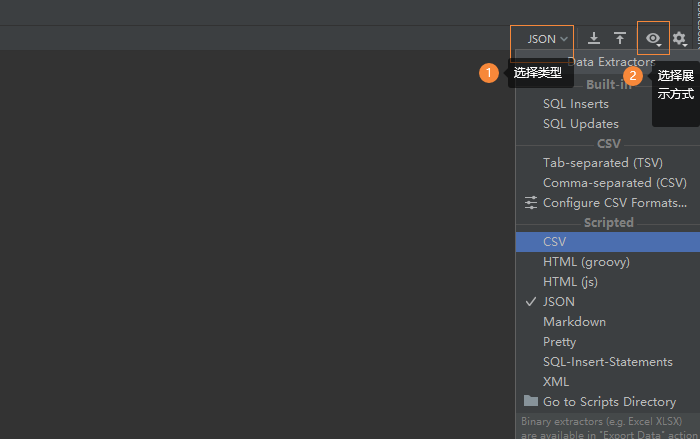Click the scripts directory folder icon
The image size is (700, 439).
[531, 401]
